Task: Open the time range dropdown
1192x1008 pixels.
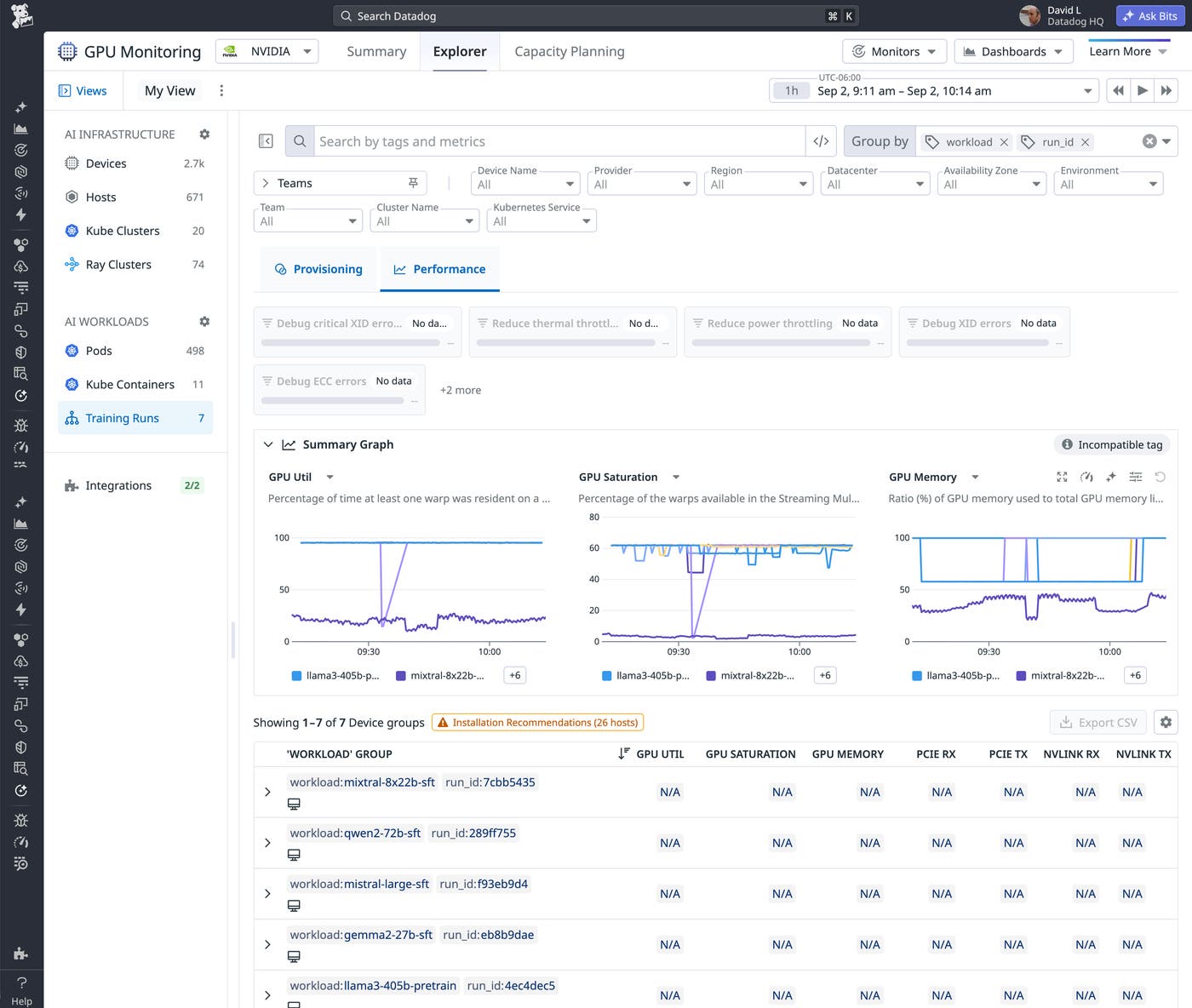Action: (932, 91)
